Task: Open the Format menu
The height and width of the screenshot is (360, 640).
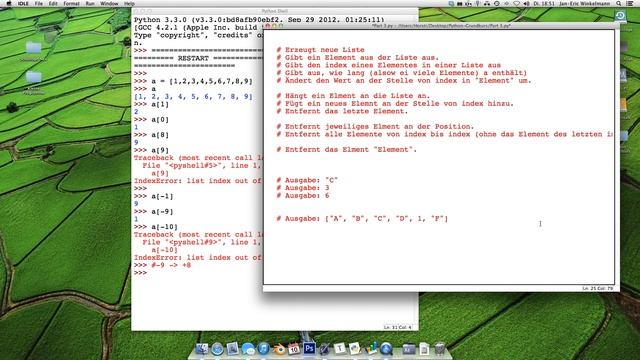Action: click(x=71, y=3)
